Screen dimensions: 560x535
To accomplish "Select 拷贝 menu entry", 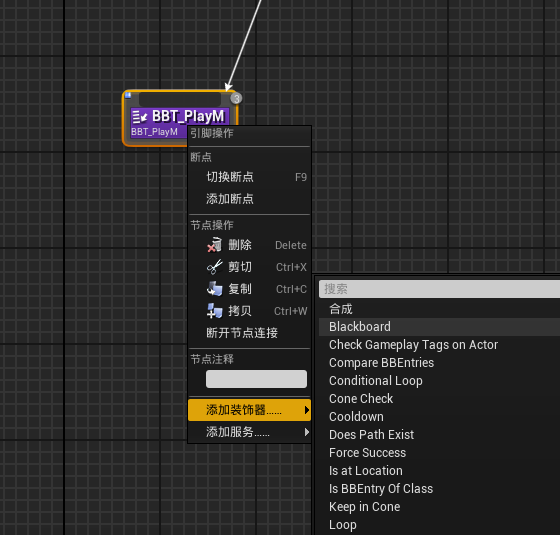I will pyautogui.click(x=249, y=311).
